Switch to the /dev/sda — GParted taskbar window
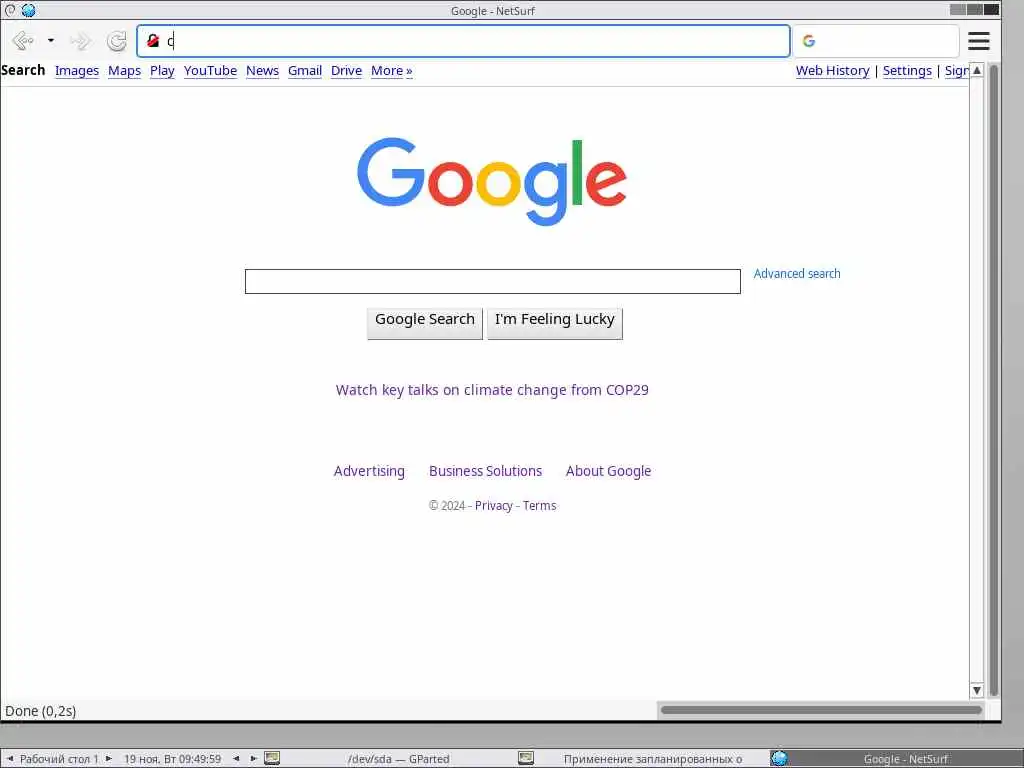 tap(398, 759)
